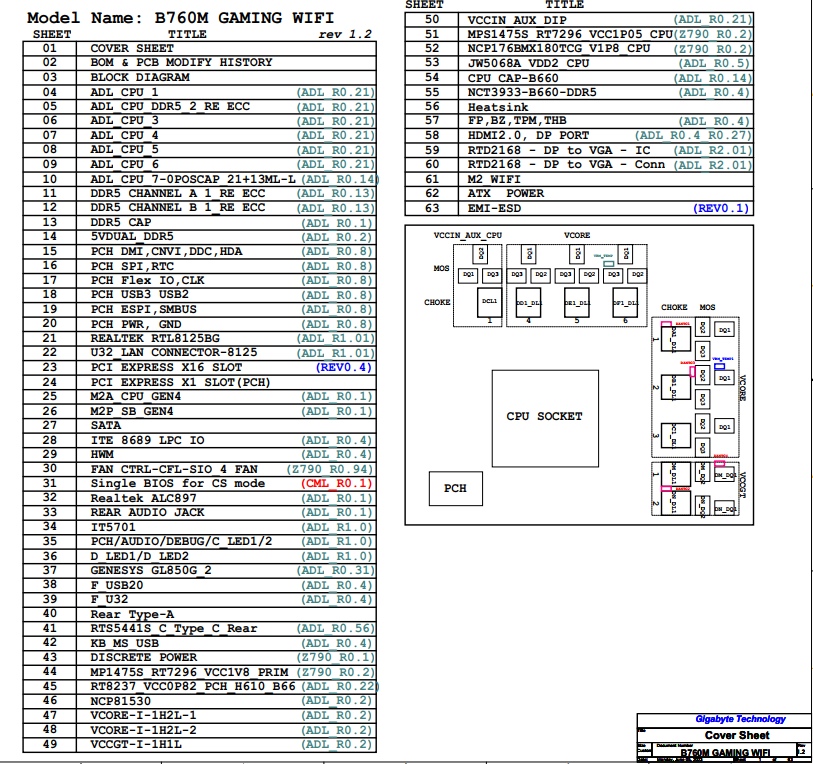Click the "D_LED1/D_LED2" sheet title
813x764 pixels.
[x=139, y=556]
